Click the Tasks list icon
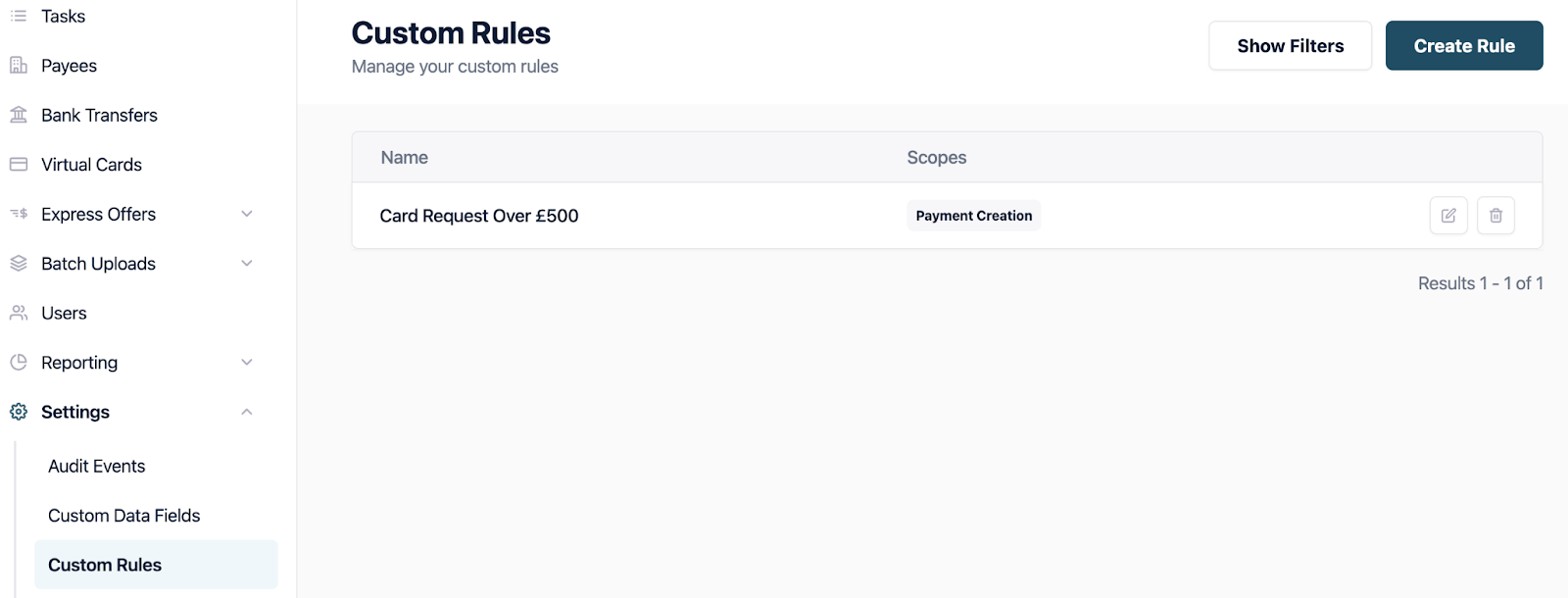 tap(19, 16)
